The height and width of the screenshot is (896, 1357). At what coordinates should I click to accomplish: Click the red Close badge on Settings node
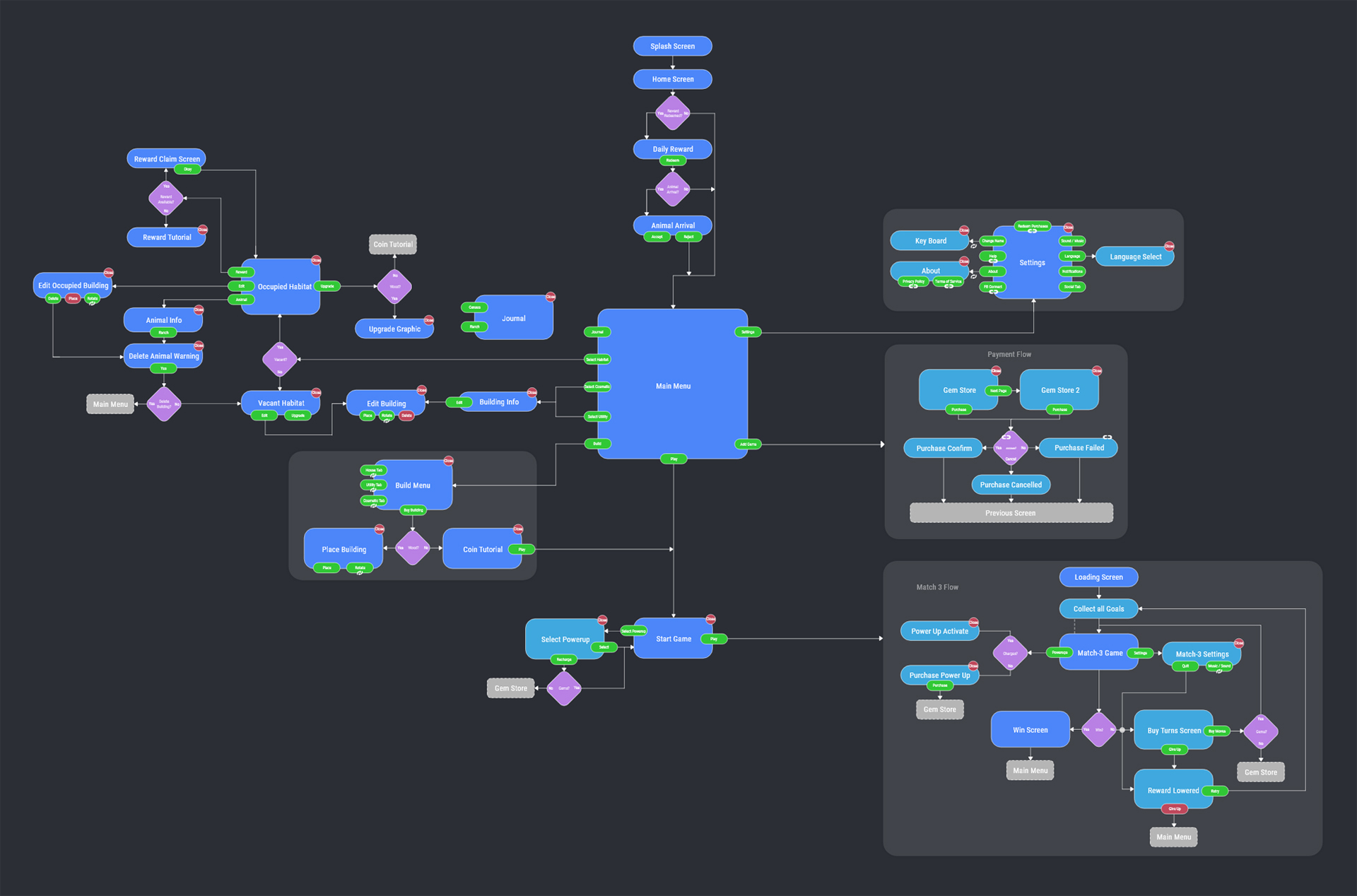tap(1069, 228)
